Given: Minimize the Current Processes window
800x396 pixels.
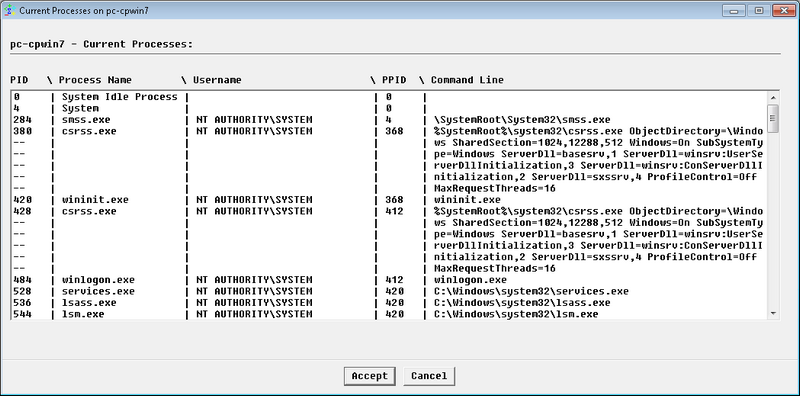Looking at the screenshot, I should pos(734,10).
